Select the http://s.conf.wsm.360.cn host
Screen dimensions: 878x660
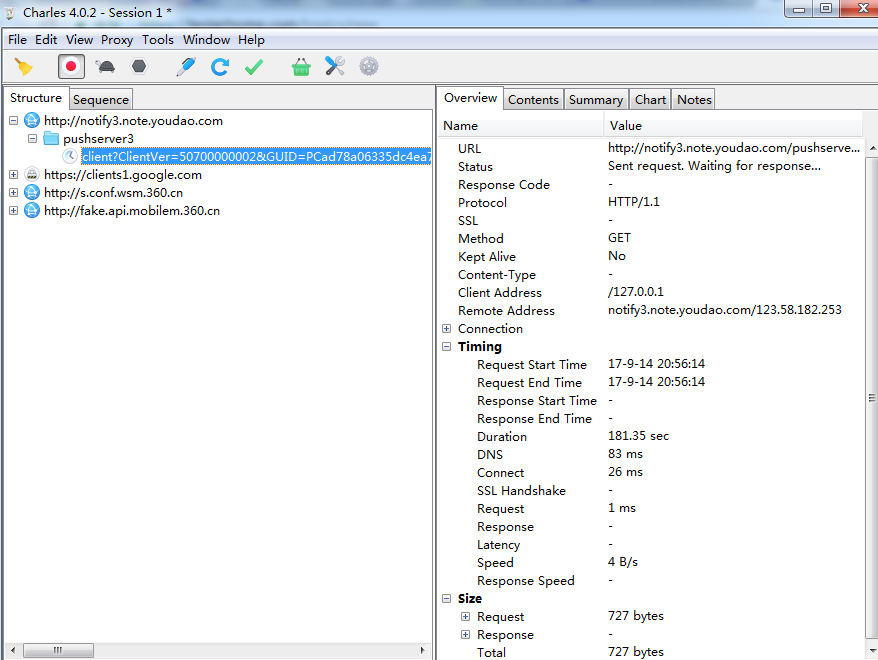tap(114, 193)
